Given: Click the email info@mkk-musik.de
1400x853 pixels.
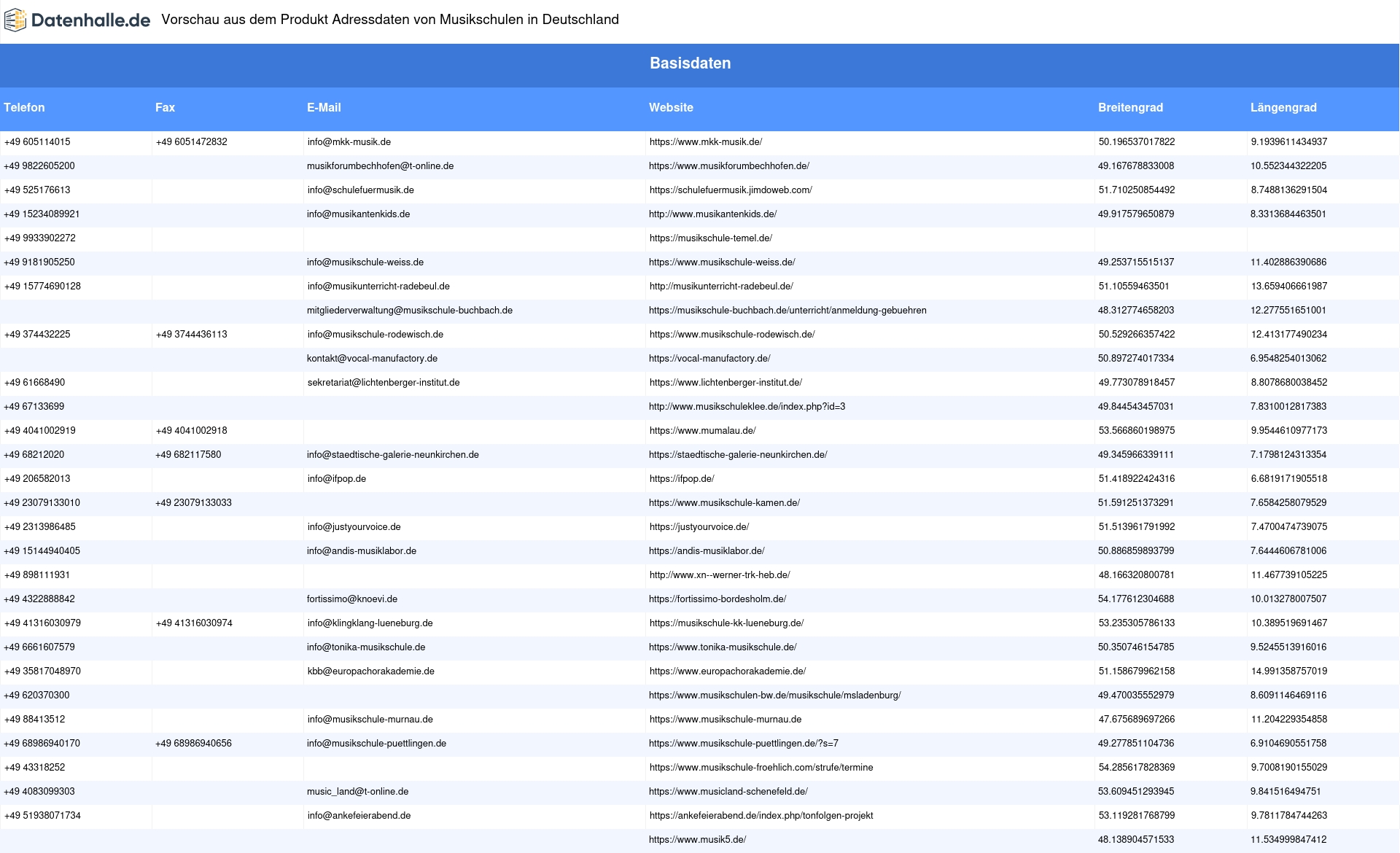Looking at the screenshot, I should [349, 142].
